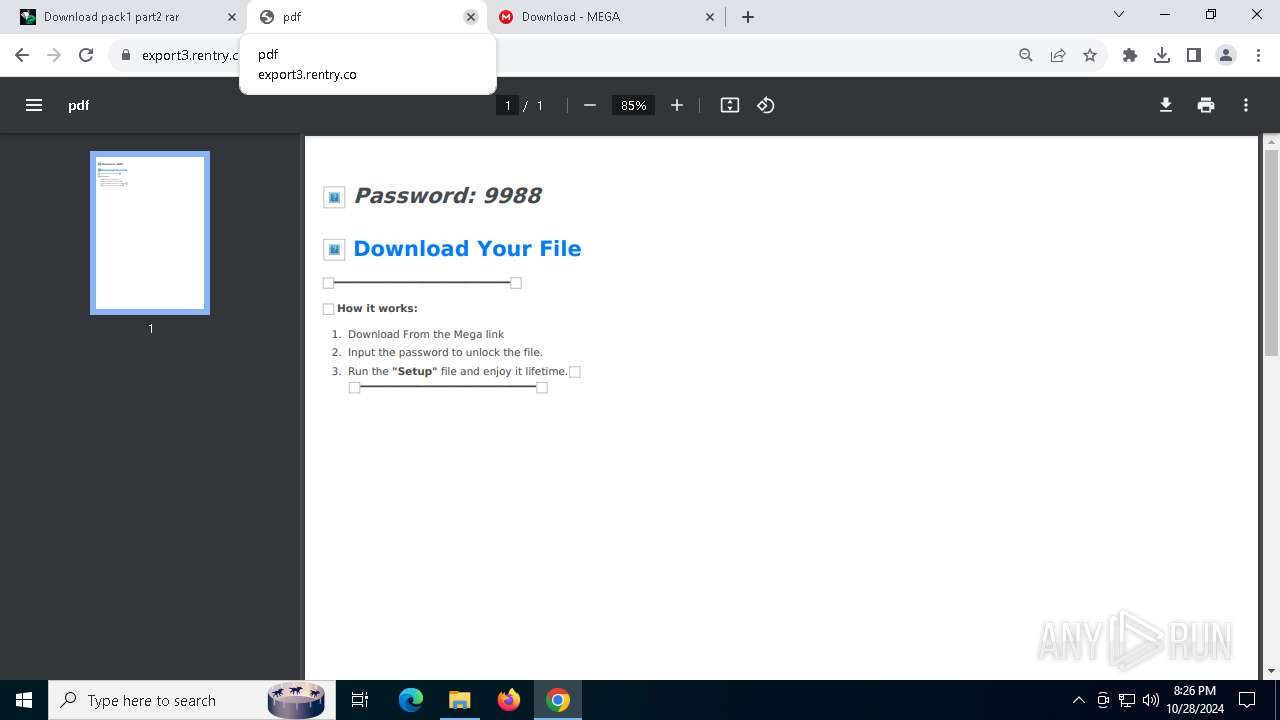Print the PDF document
The height and width of the screenshot is (720, 1280).
(x=1206, y=105)
